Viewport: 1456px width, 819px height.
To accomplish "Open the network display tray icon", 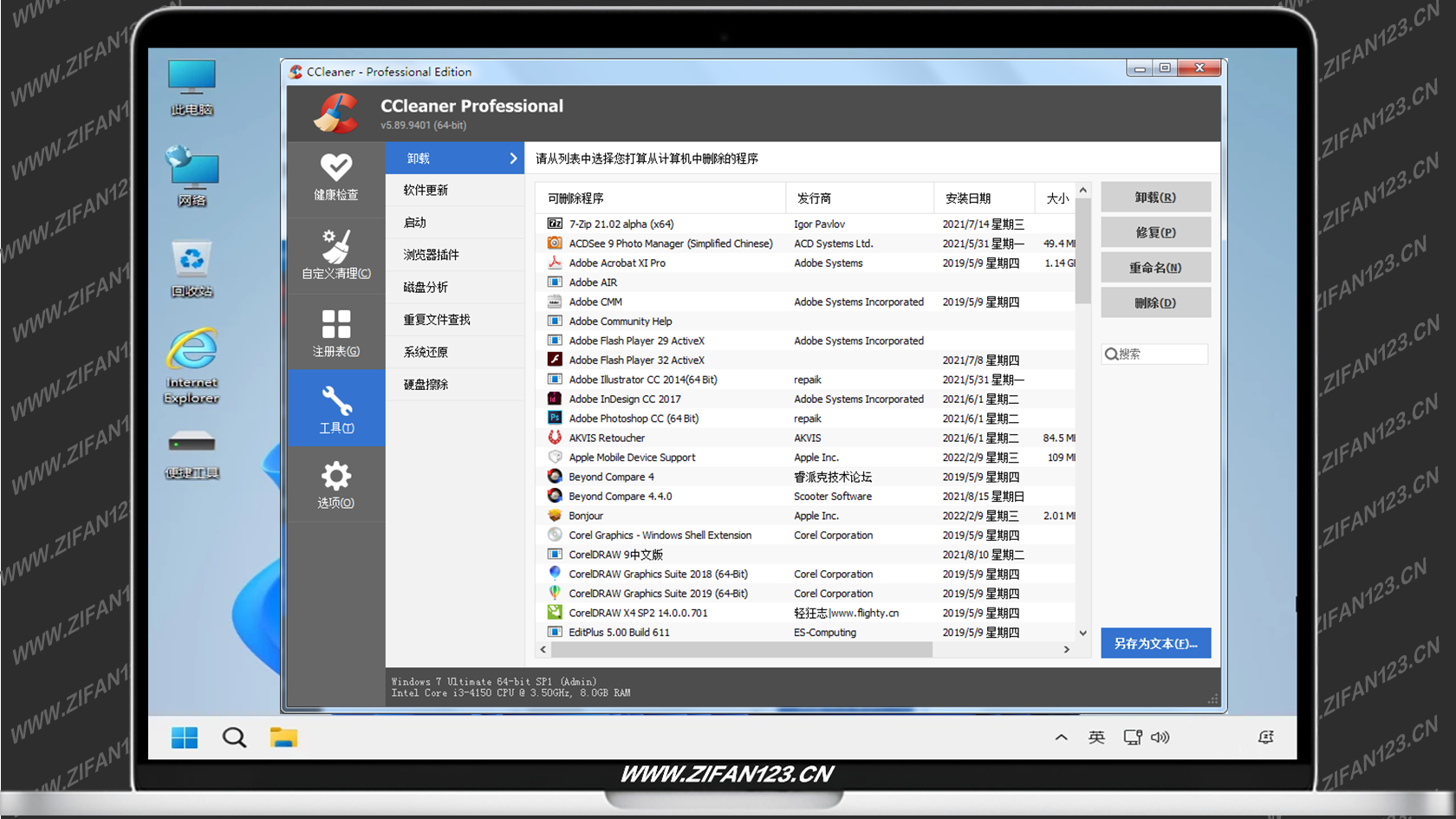I will pyautogui.click(x=1133, y=738).
